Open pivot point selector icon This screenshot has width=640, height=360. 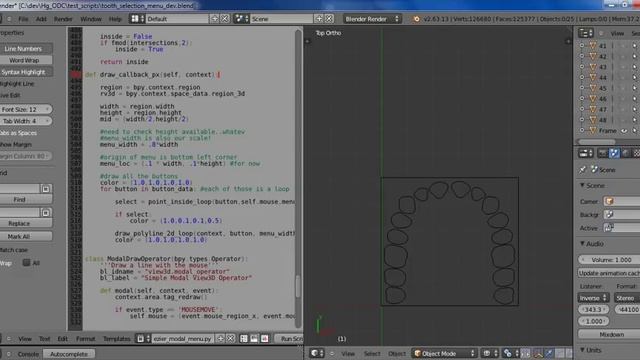[x=510, y=353]
